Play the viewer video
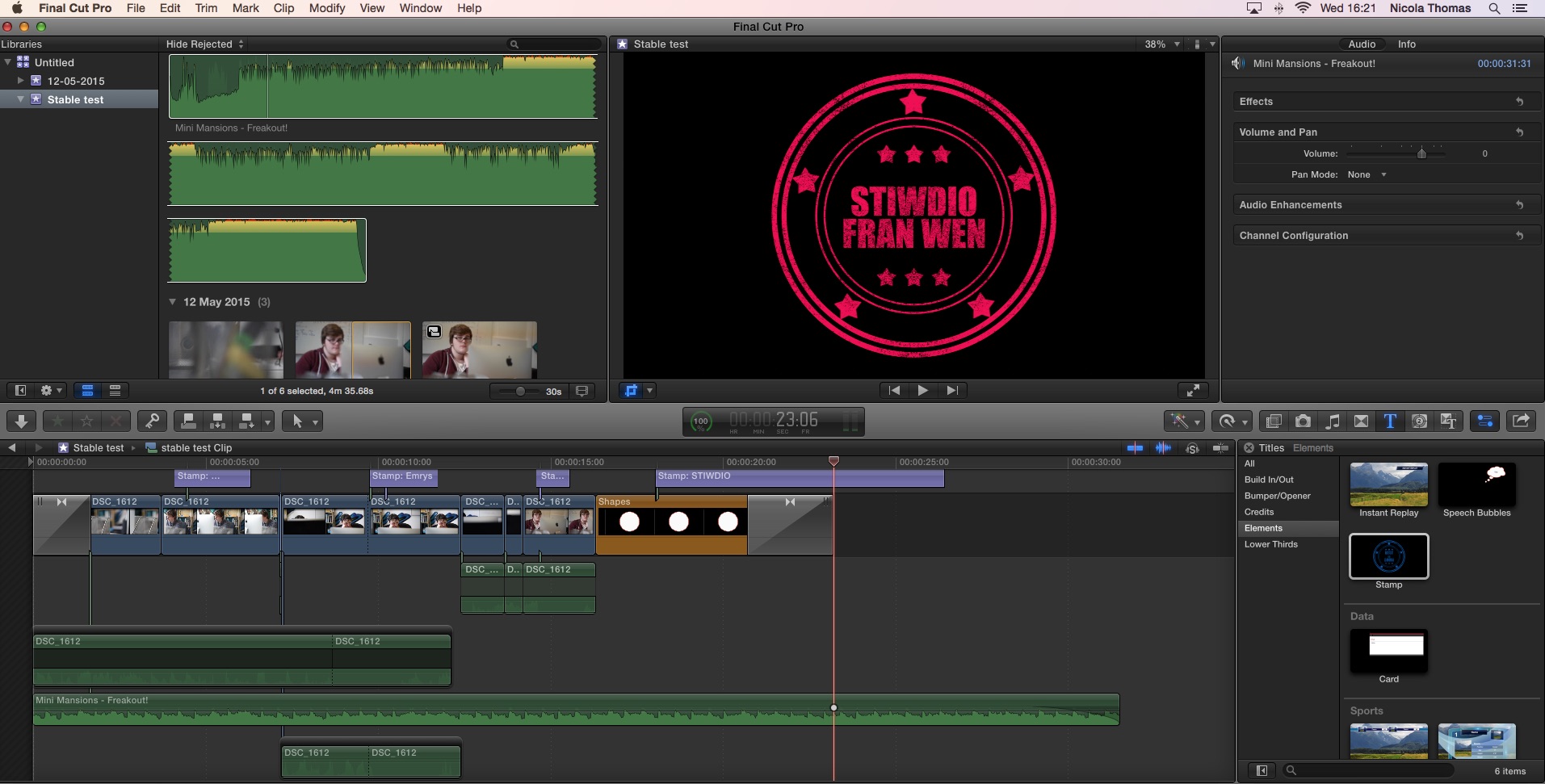 (x=922, y=391)
